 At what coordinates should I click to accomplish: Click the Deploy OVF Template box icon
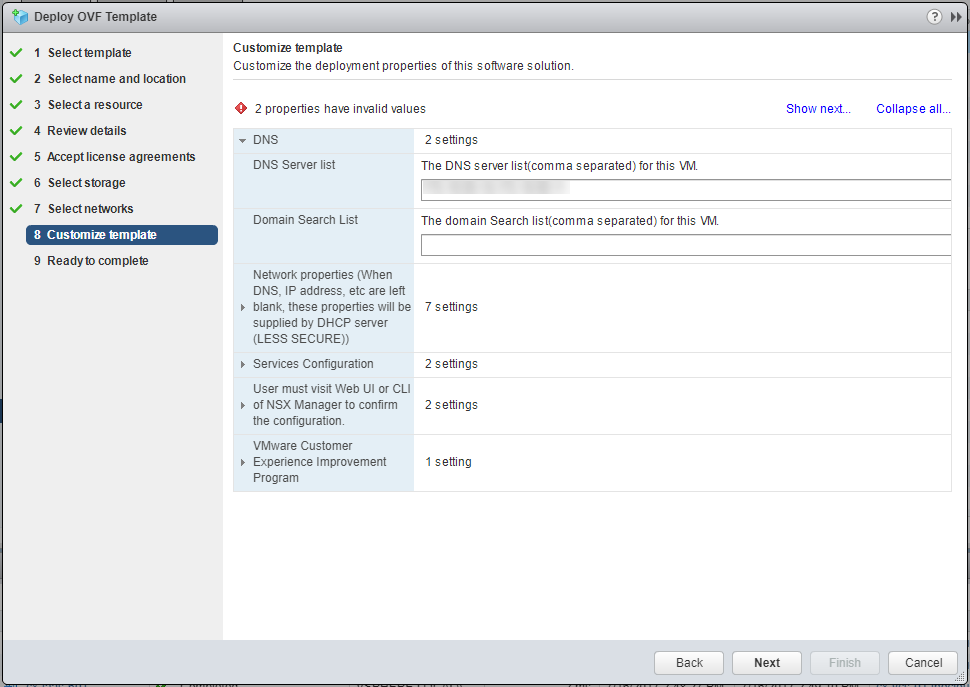19,17
